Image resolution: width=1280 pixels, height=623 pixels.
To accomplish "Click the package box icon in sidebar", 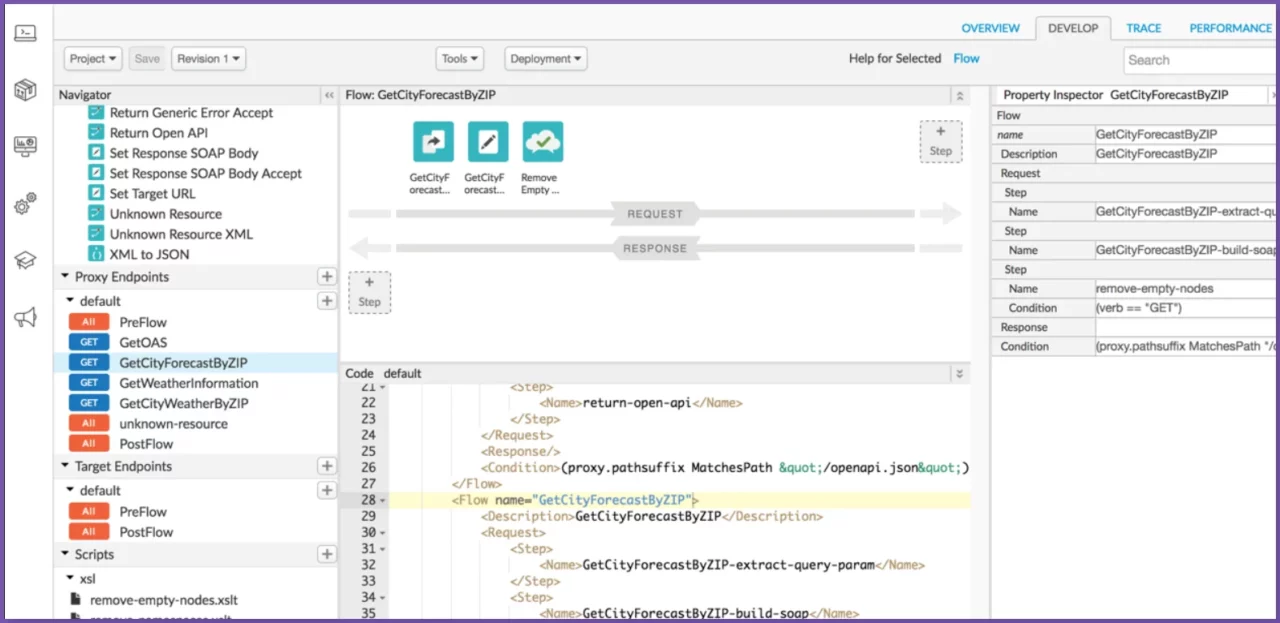I will click(25, 90).
